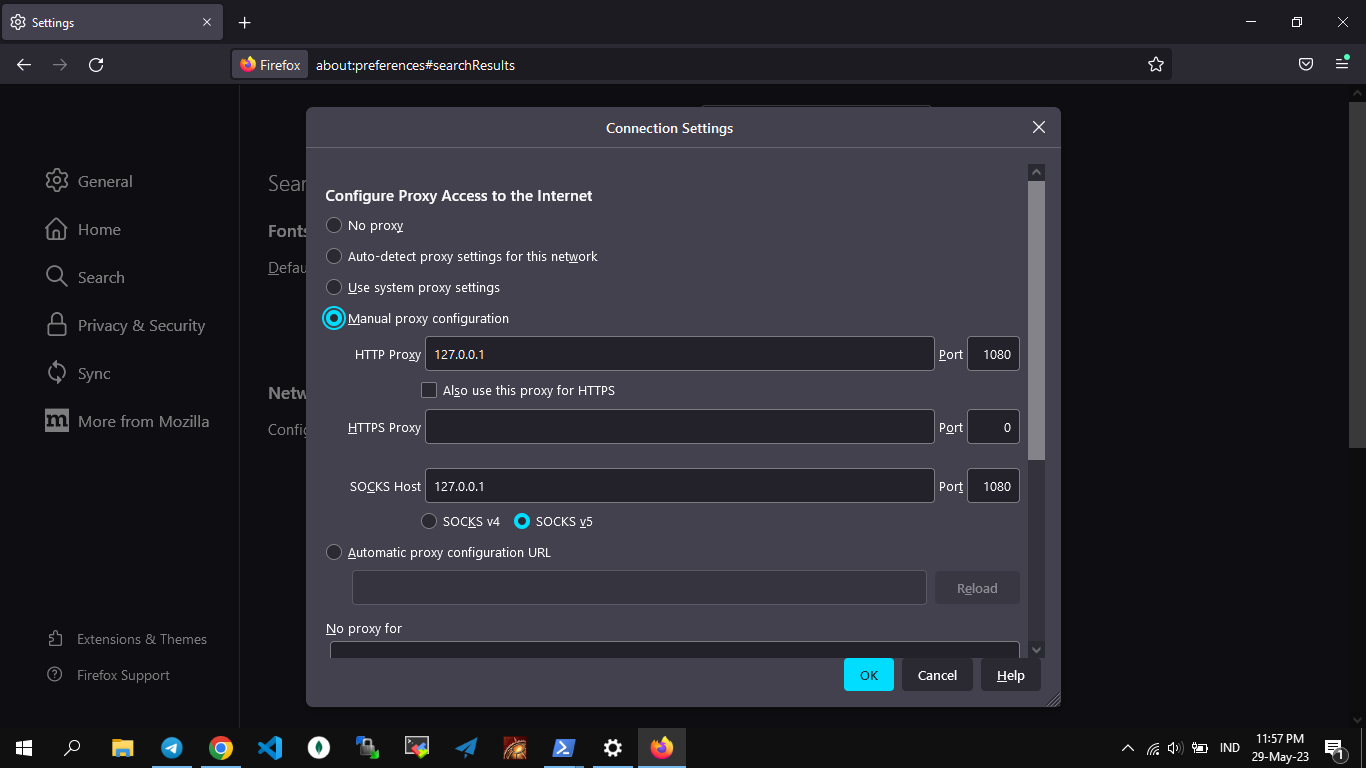The image size is (1366, 768).
Task: Confirm connection settings with OK button
Action: pos(868,675)
